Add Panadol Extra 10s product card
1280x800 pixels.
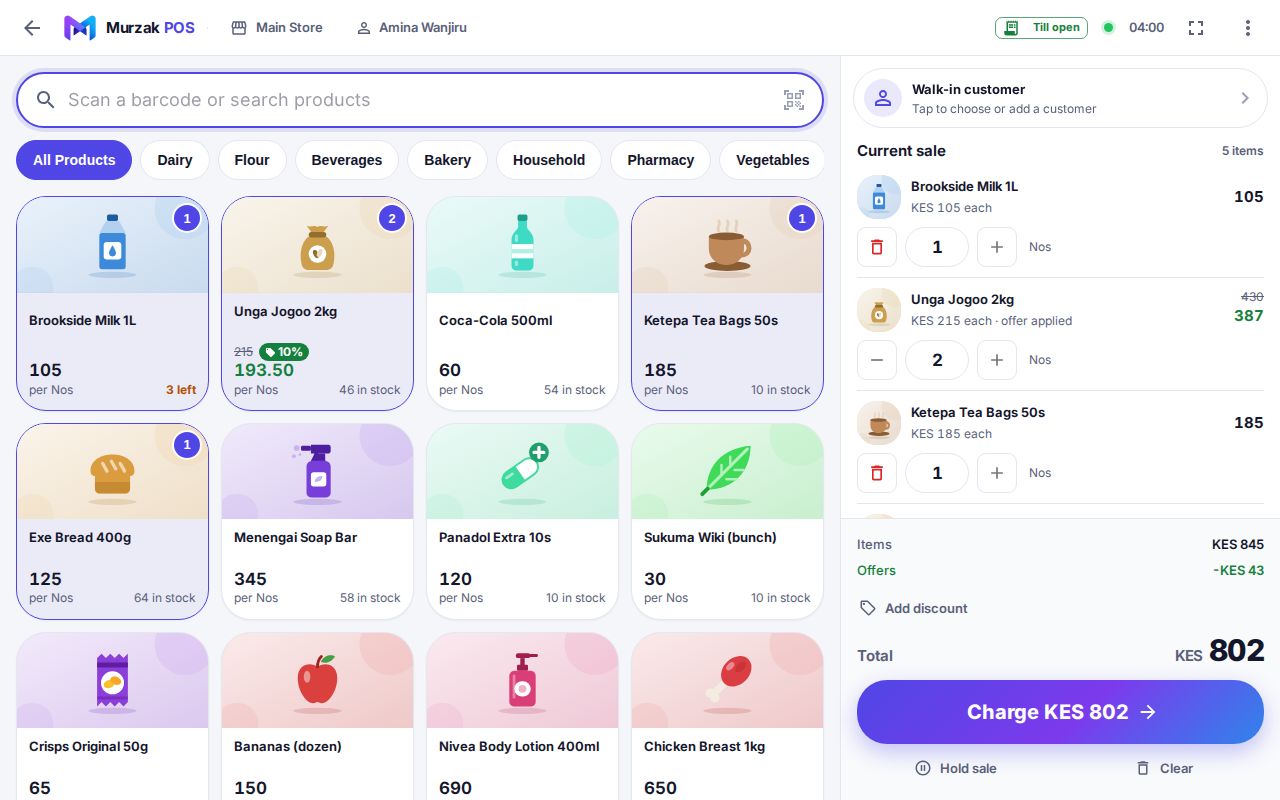click(522, 521)
